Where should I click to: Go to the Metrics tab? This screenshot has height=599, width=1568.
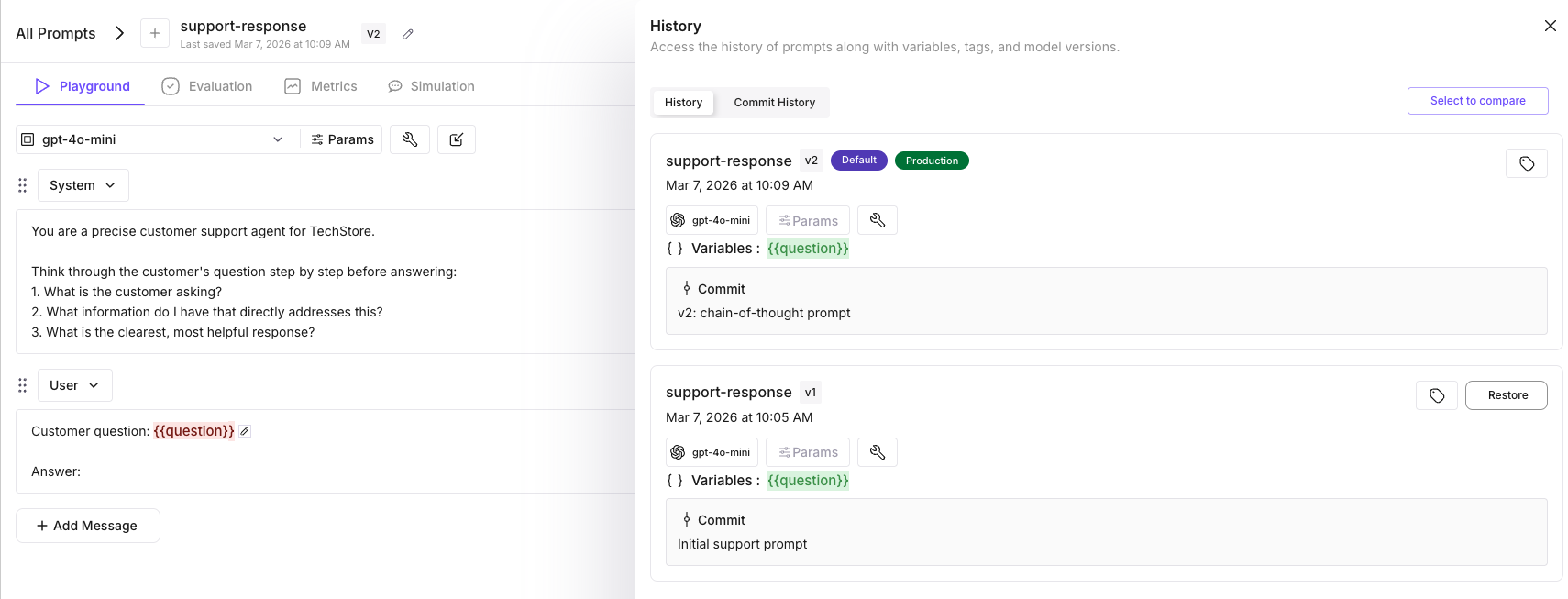click(x=321, y=86)
